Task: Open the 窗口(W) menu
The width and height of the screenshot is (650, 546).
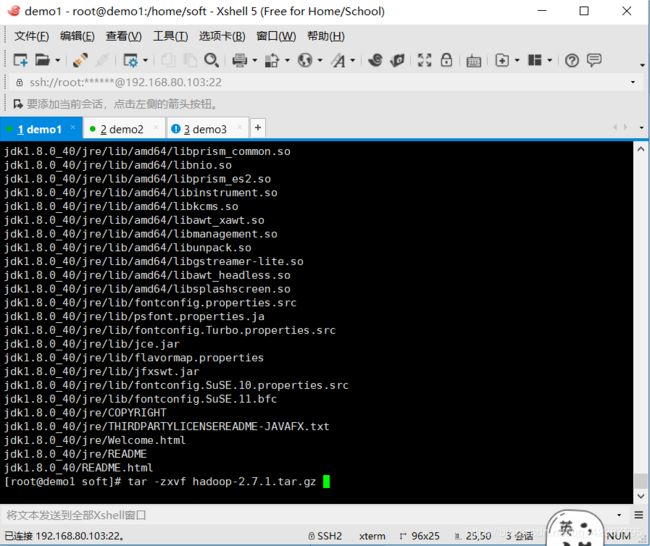Action: point(276,36)
